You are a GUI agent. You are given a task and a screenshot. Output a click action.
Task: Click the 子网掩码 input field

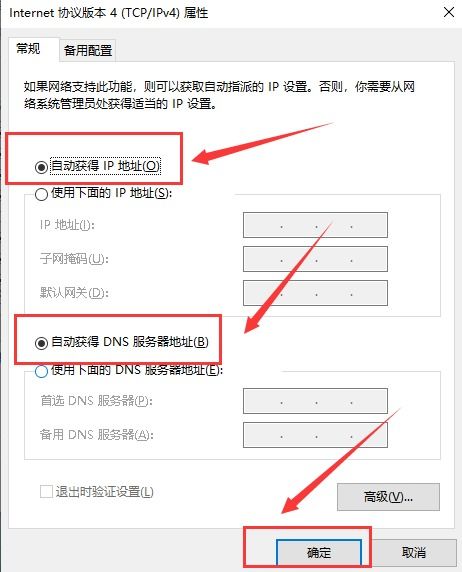pos(315,259)
